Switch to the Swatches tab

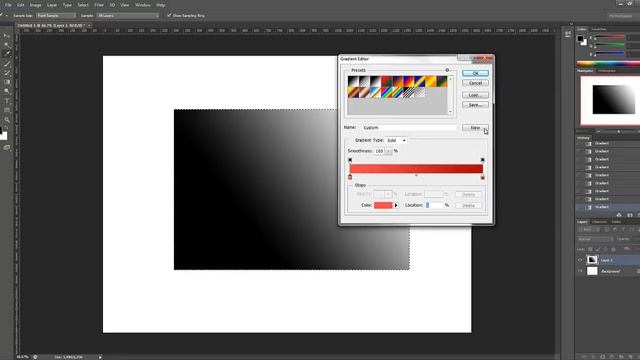tap(599, 29)
